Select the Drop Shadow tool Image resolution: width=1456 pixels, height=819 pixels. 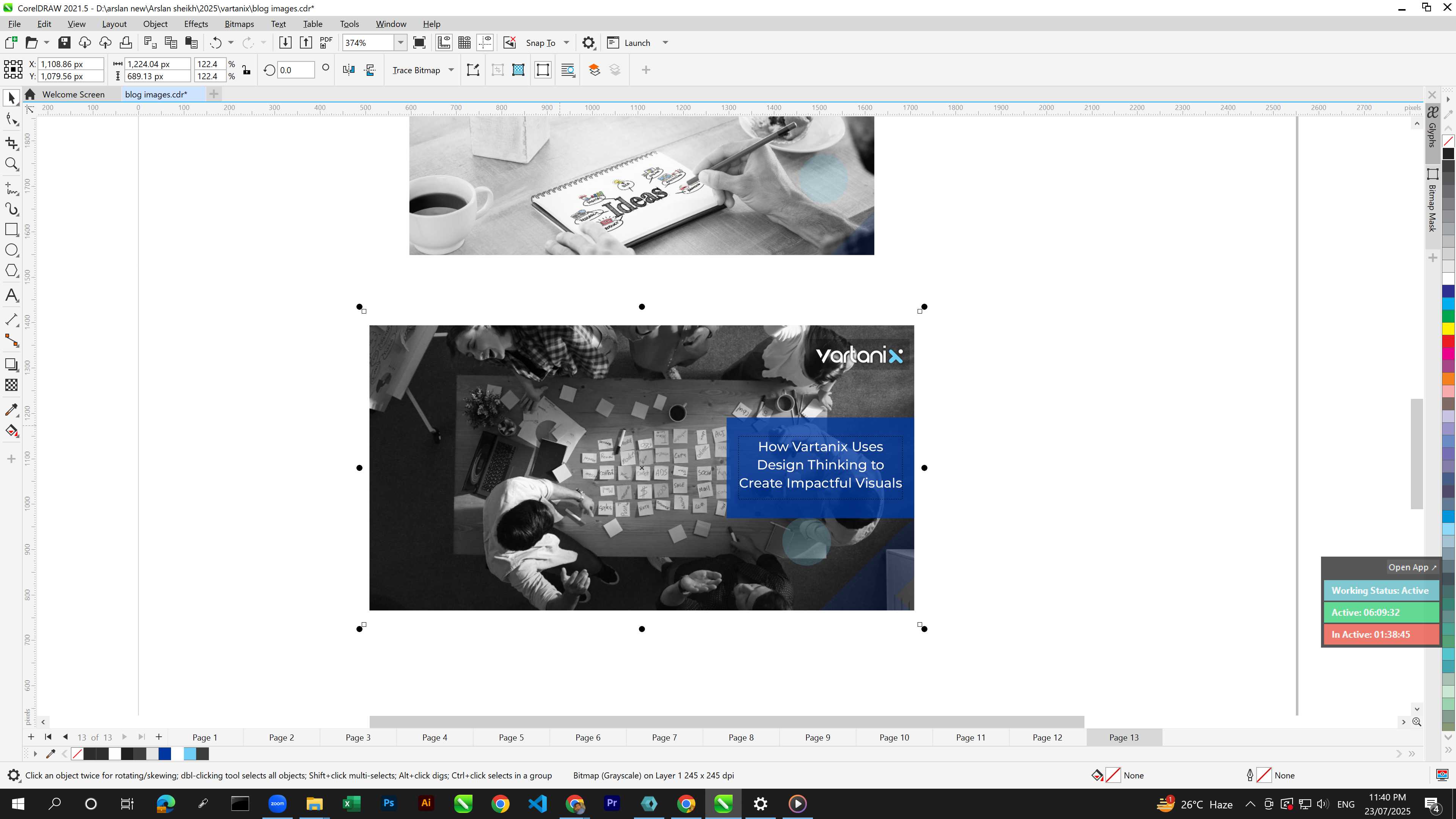pos(11,364)
